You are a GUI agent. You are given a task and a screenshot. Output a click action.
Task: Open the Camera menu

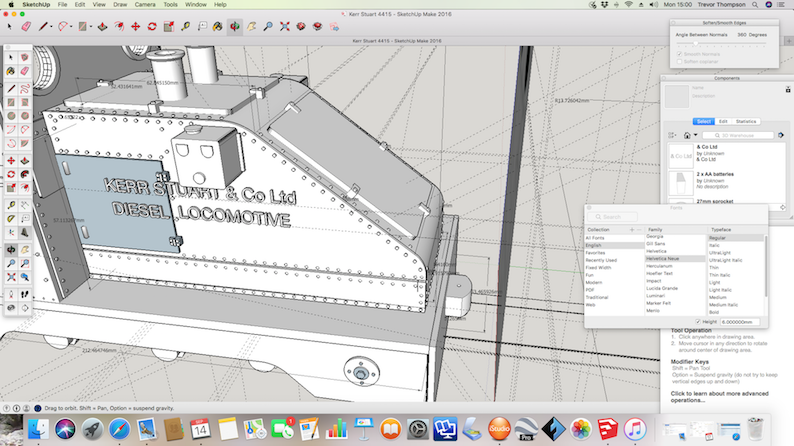(145, 5)
